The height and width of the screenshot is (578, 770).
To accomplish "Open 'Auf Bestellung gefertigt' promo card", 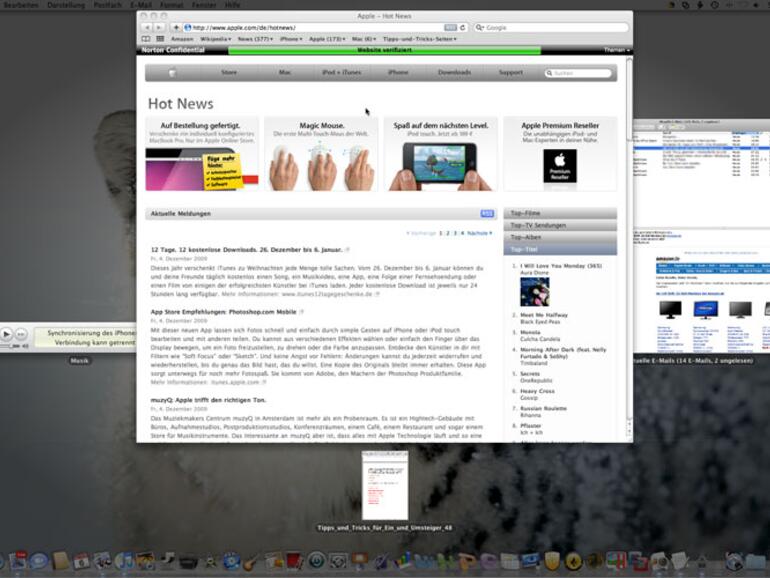I will click(x=202, y=154).
